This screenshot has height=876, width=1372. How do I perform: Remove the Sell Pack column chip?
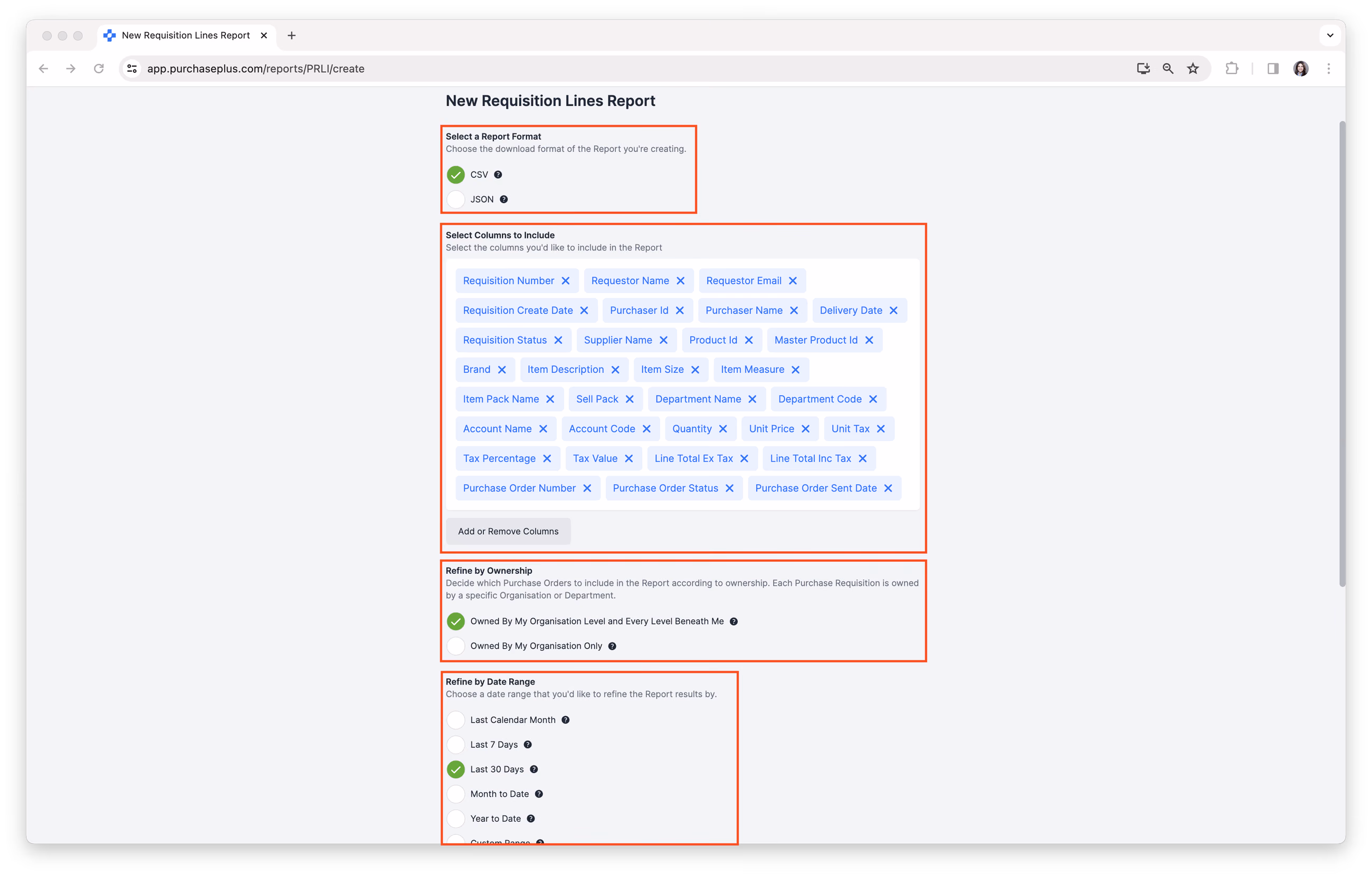coord(630,399)
